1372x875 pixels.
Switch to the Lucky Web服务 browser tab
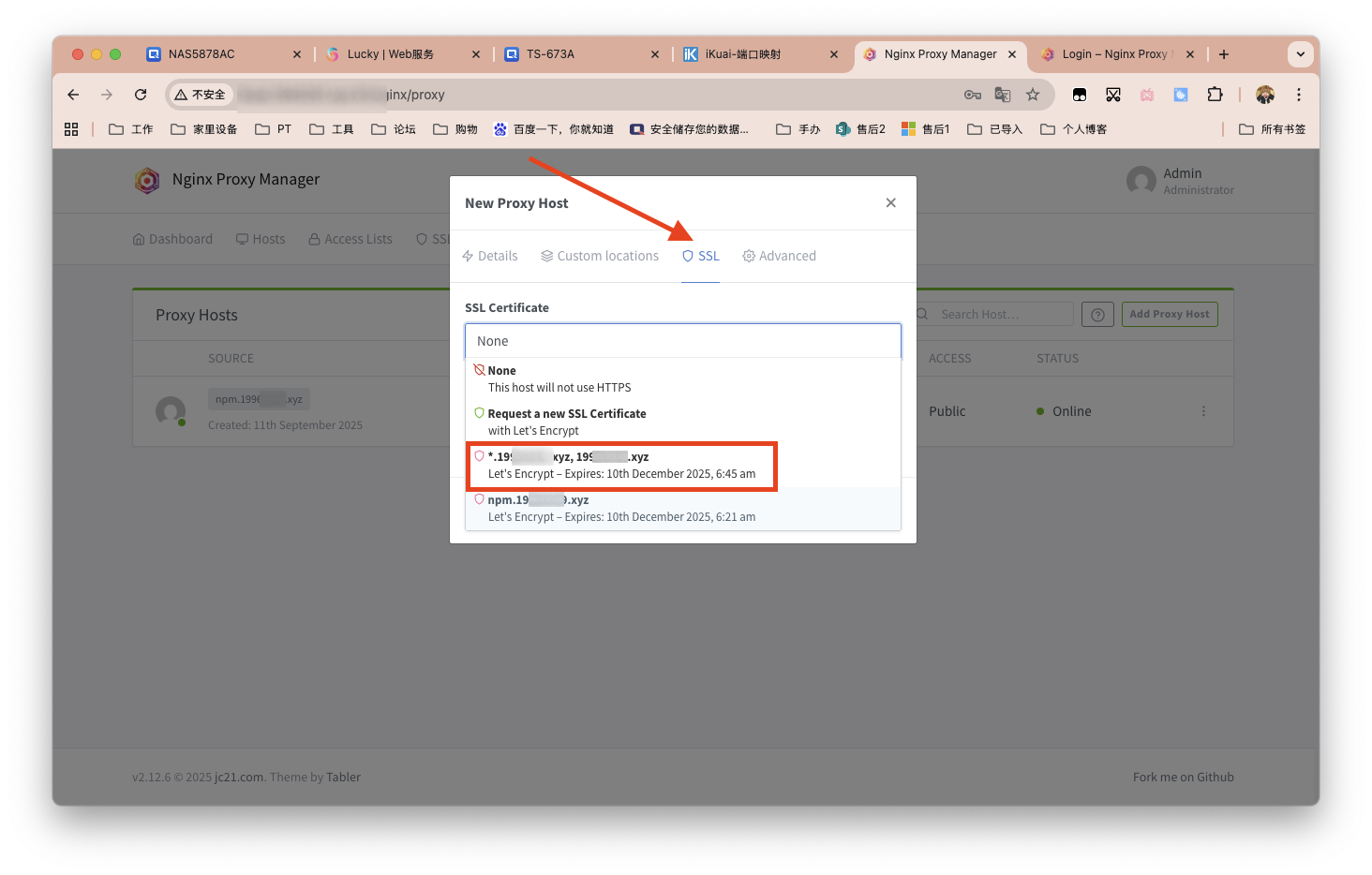coord(390,54)
